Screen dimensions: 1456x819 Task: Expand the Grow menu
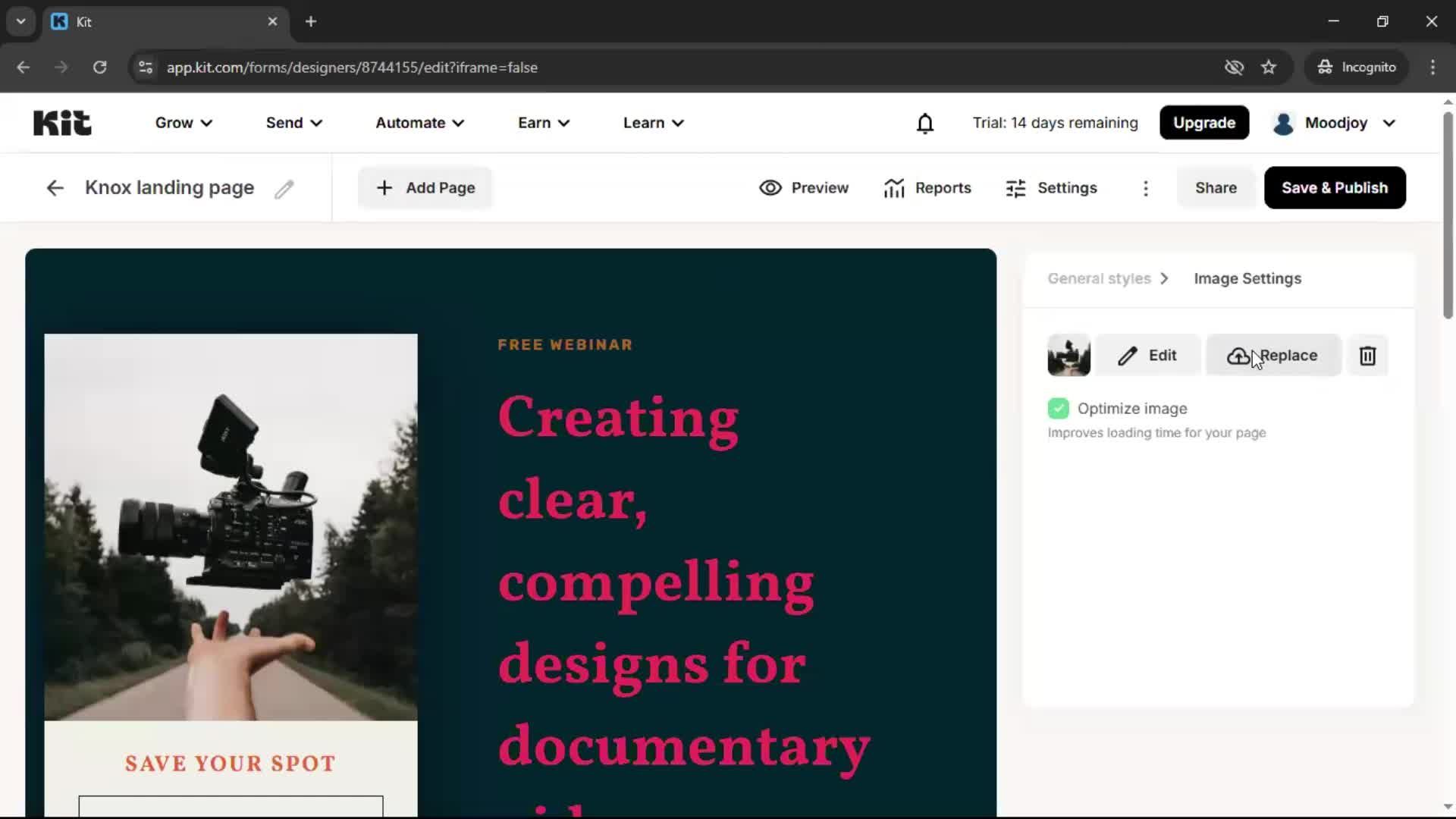tap(183, 122)
